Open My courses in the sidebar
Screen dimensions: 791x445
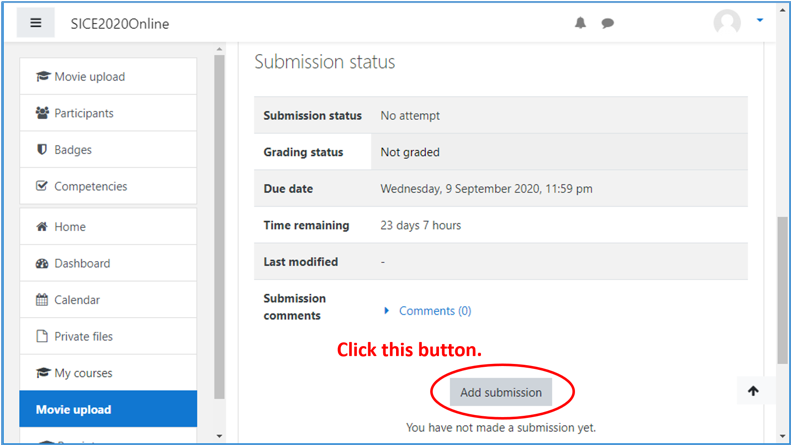click(x=83, y=373)
